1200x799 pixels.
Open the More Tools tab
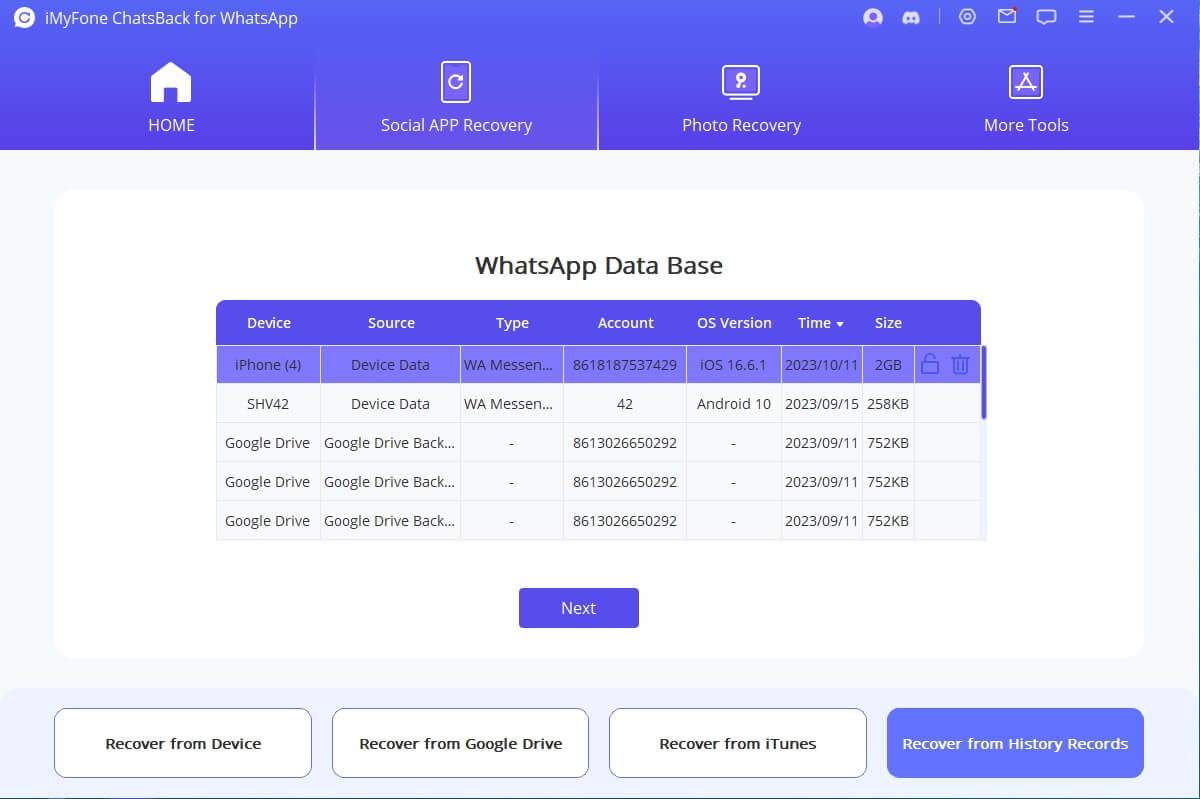(1026, 98)
